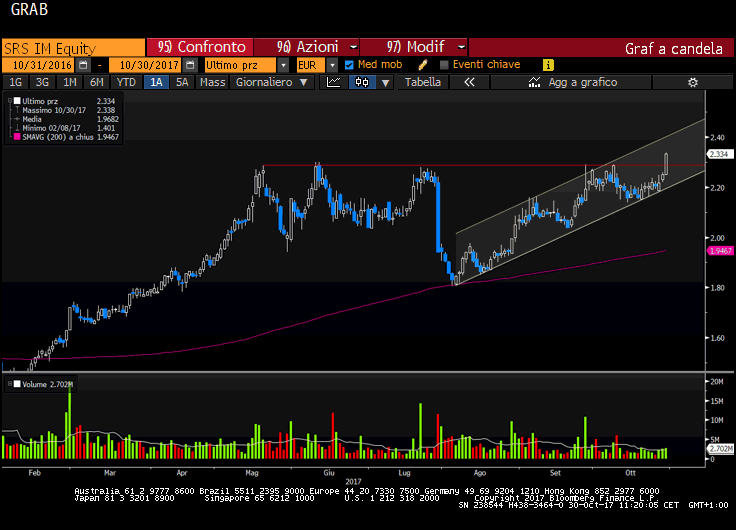The height and width of the screenshot is (530, 736).
Task: Select the 6M time range tab
Action: pos(96,83)
